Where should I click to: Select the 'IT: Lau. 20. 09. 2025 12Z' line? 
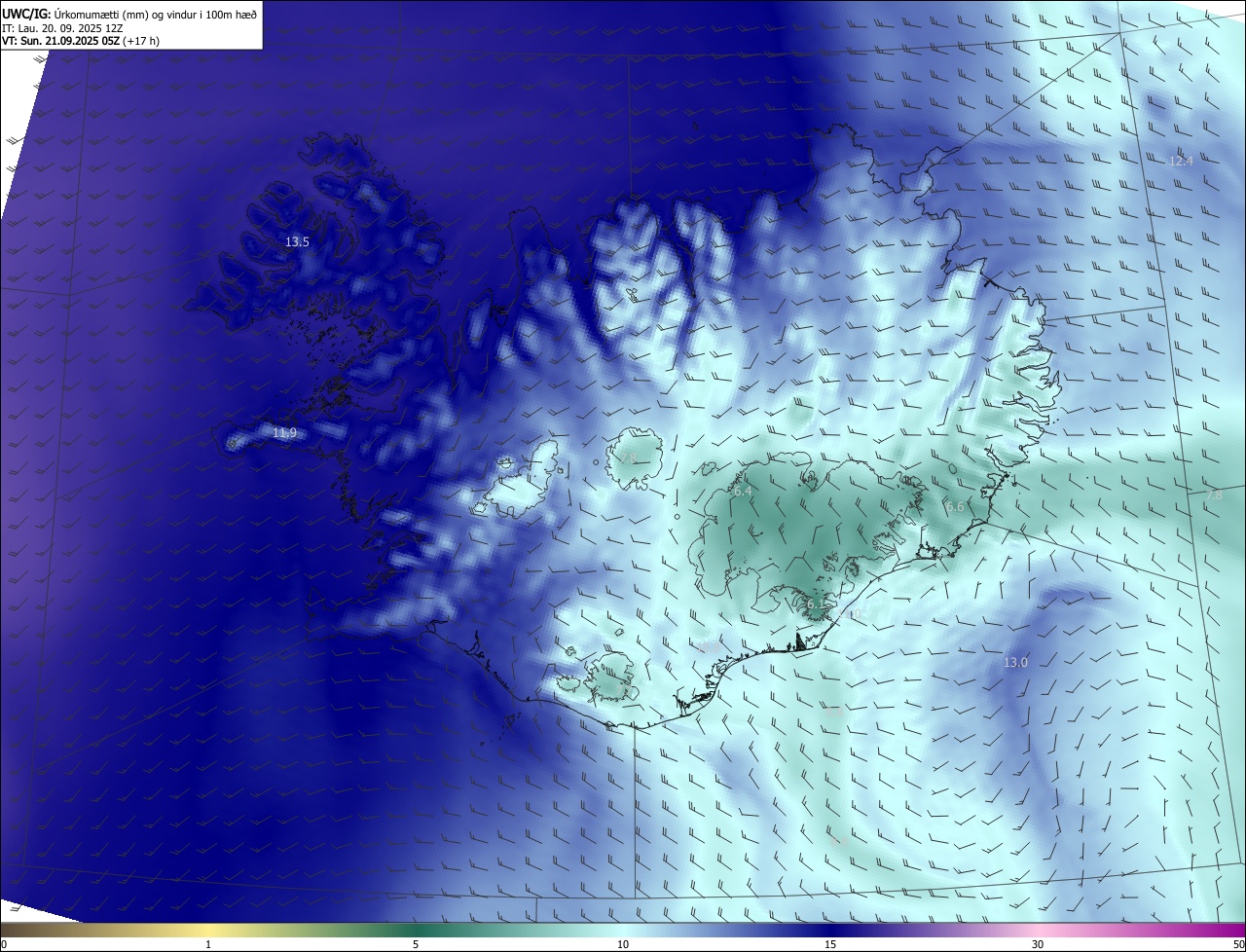(x=63, y=28)
